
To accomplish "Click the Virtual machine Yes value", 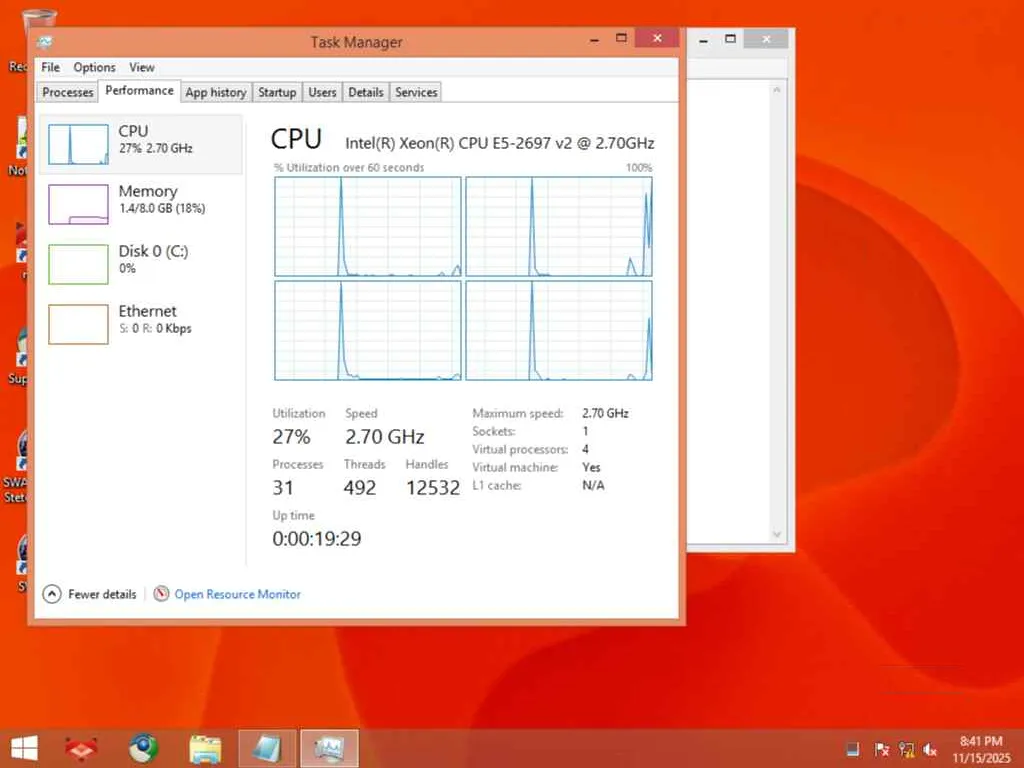I will pos(591,468).
